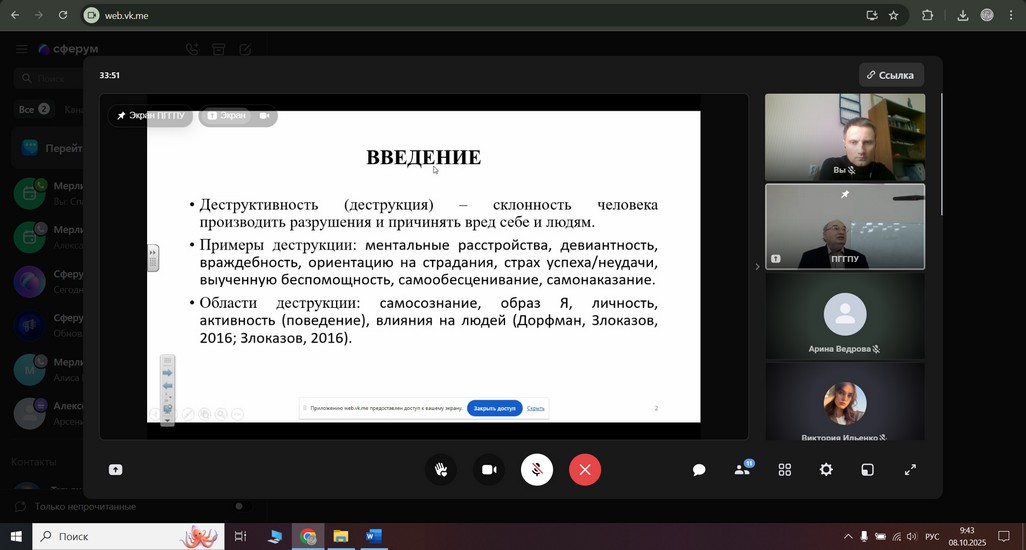
Task: Click the share screen icon
Action: pos(116,470)
